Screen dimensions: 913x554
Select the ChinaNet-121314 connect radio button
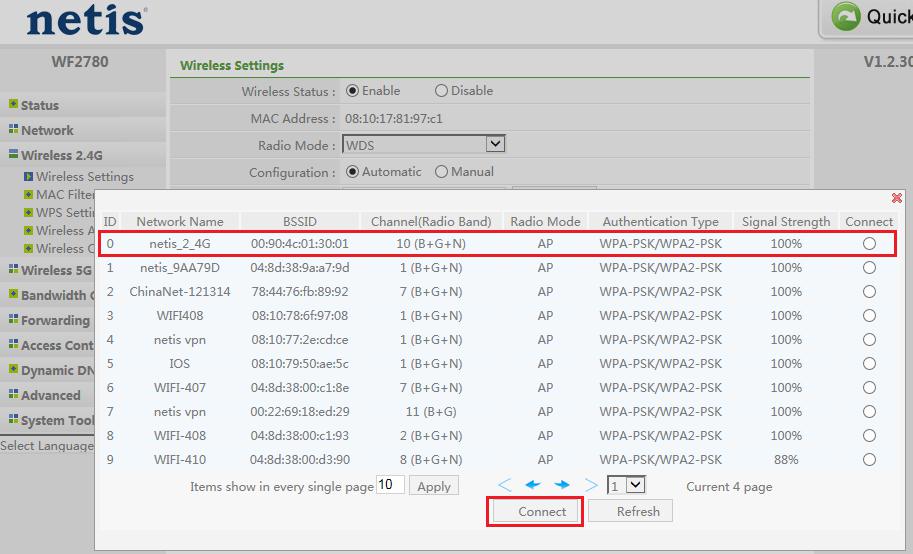869,292
